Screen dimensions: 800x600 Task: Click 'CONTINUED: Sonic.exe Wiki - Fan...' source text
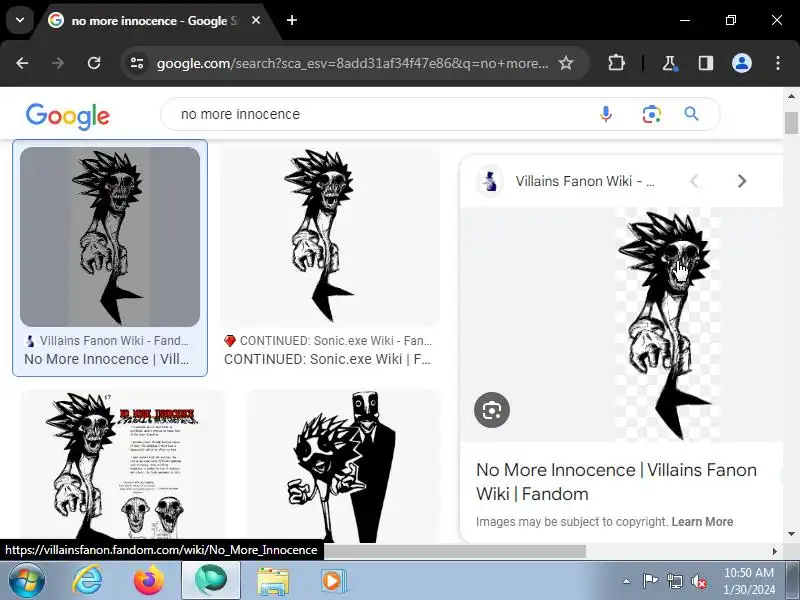tap(336, 341)
